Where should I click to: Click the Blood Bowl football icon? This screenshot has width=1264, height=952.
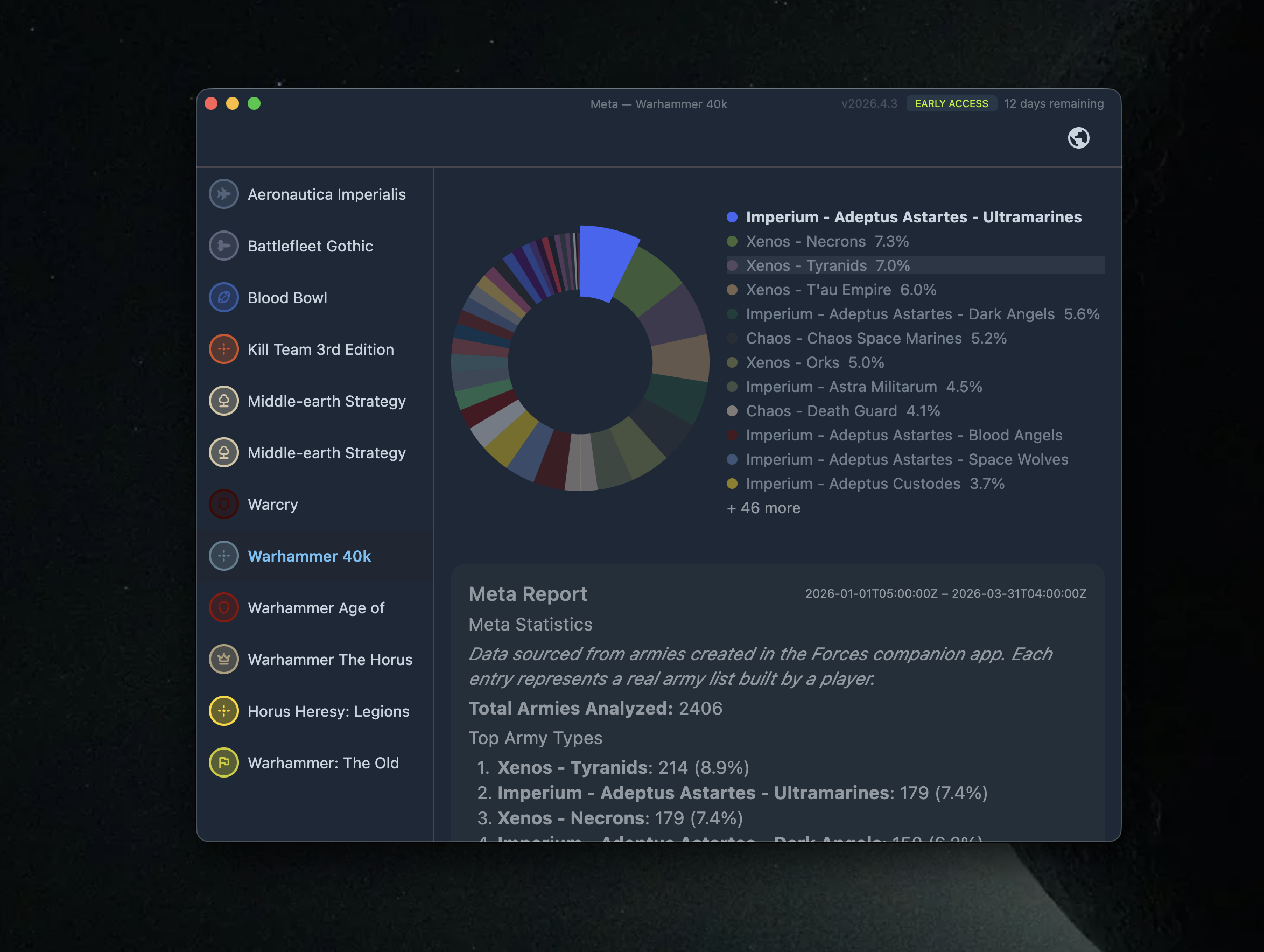(x=223, y=298)
